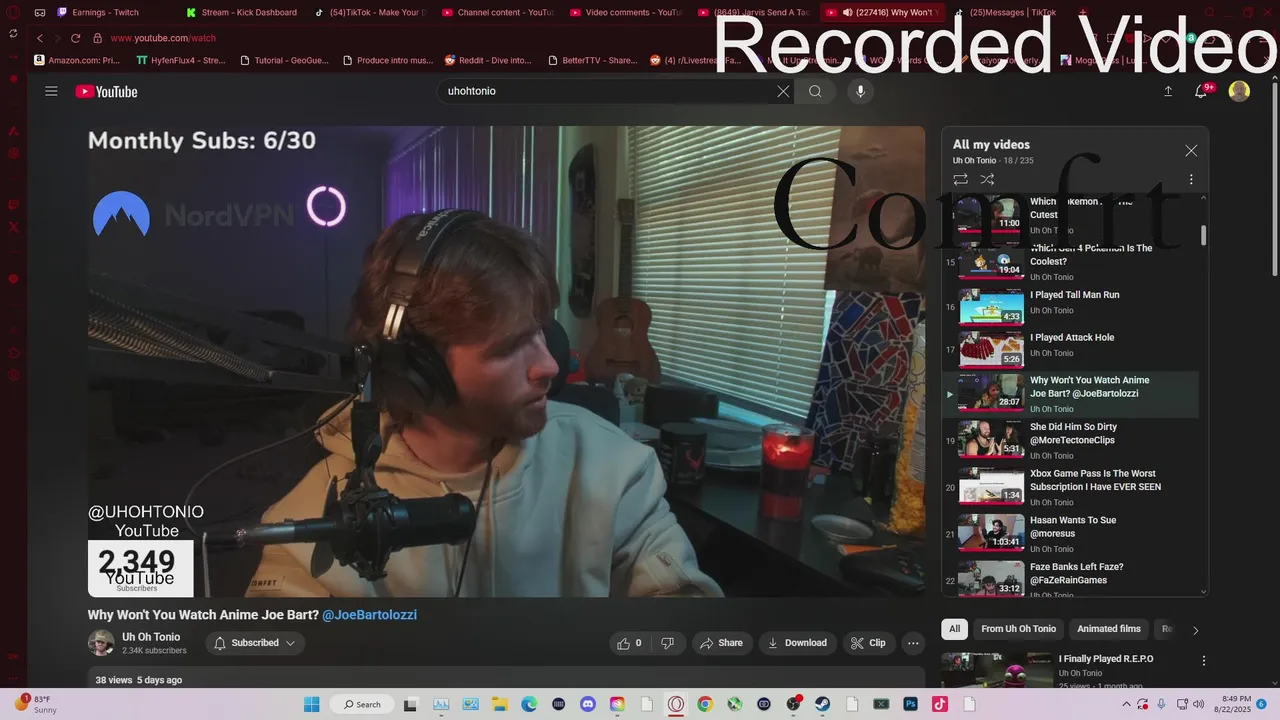Follow the @JoeBartolozzi link in video title

(369, 615)
